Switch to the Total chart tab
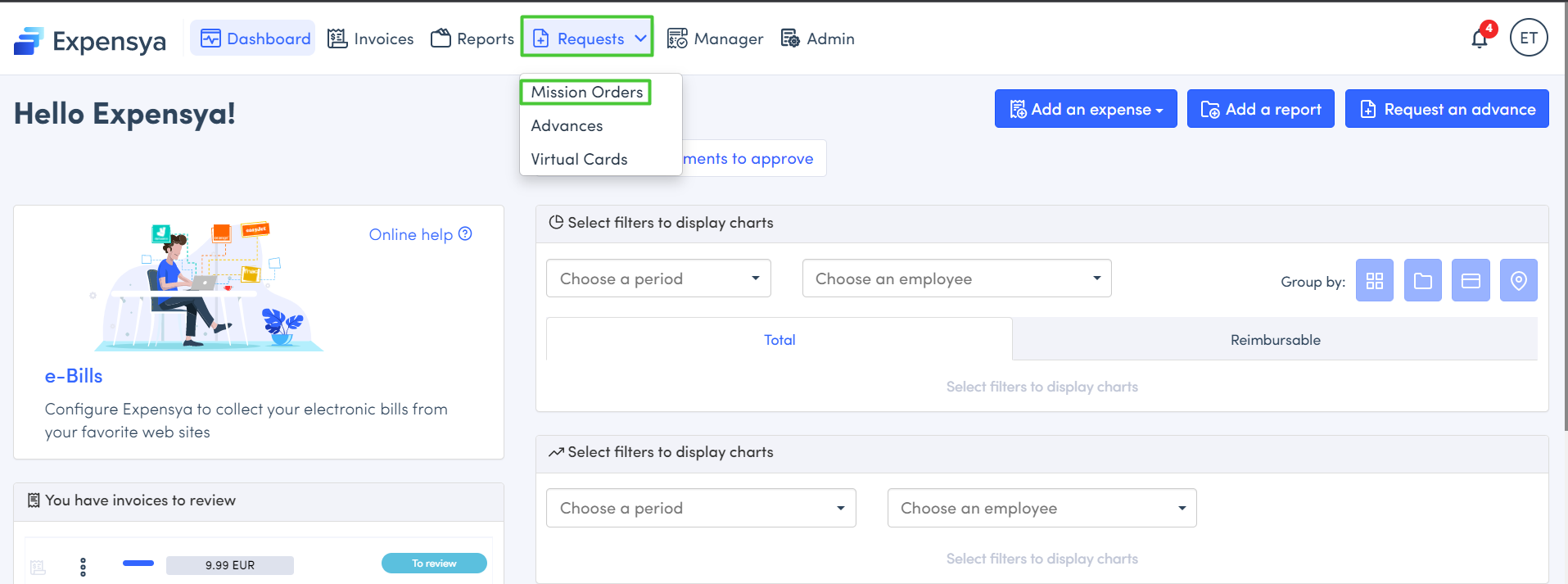Image resolution: width=1568 pixels, height=584 pixels. point(779,339)
